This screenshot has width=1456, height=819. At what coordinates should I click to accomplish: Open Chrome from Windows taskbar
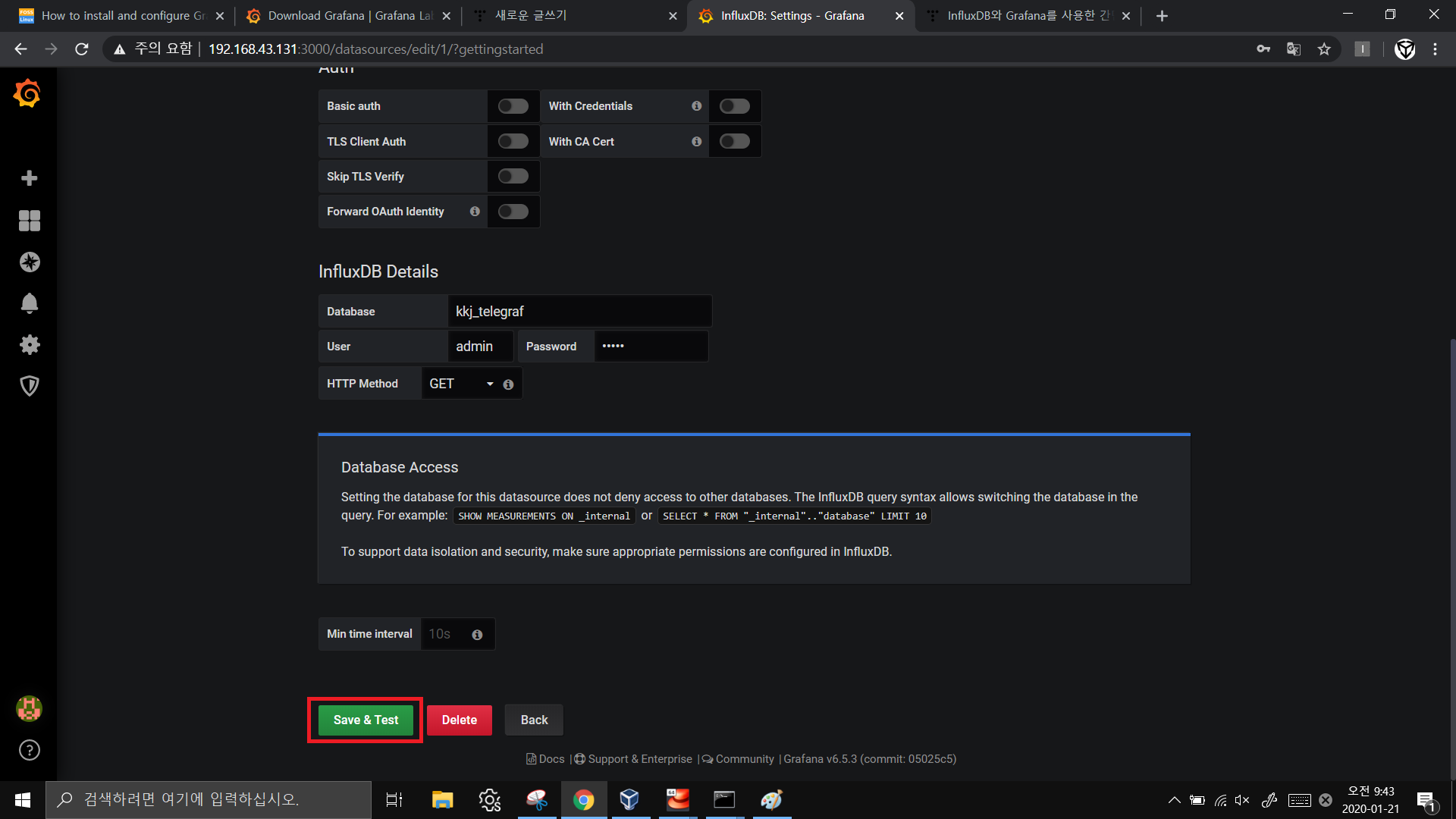coord(583,800)
